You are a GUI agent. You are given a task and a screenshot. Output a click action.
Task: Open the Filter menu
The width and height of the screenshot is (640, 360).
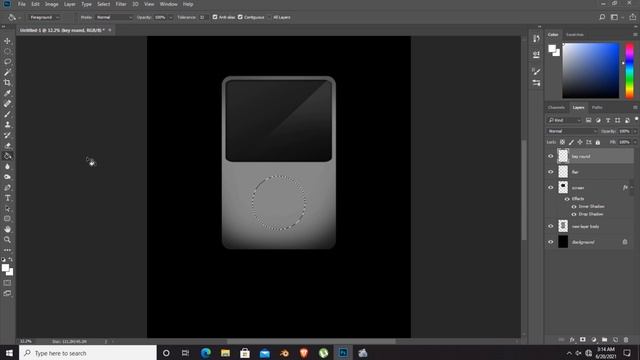pyautogui.click(x=121, y=4)
